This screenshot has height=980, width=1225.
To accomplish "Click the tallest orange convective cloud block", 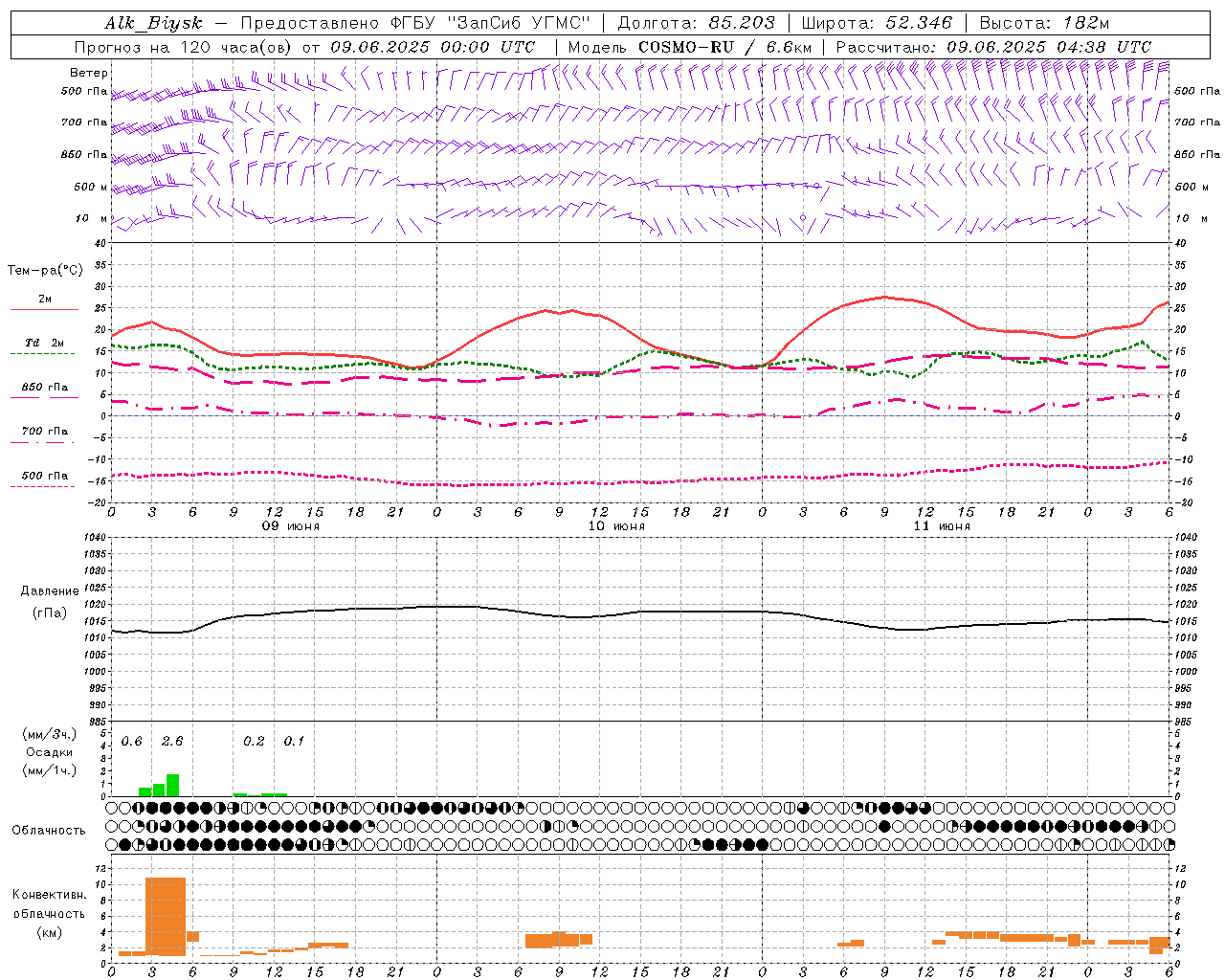I will coord(166,916).
